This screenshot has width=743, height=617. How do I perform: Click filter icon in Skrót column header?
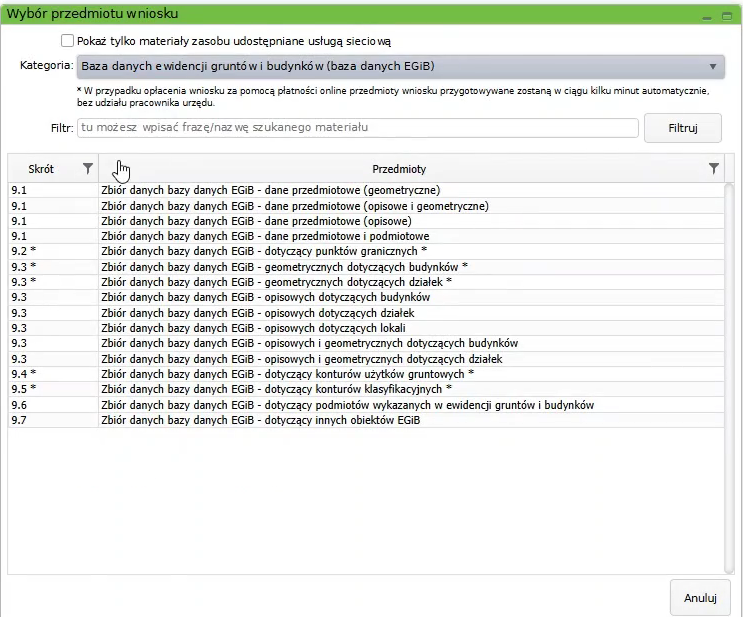click(88, 169)
